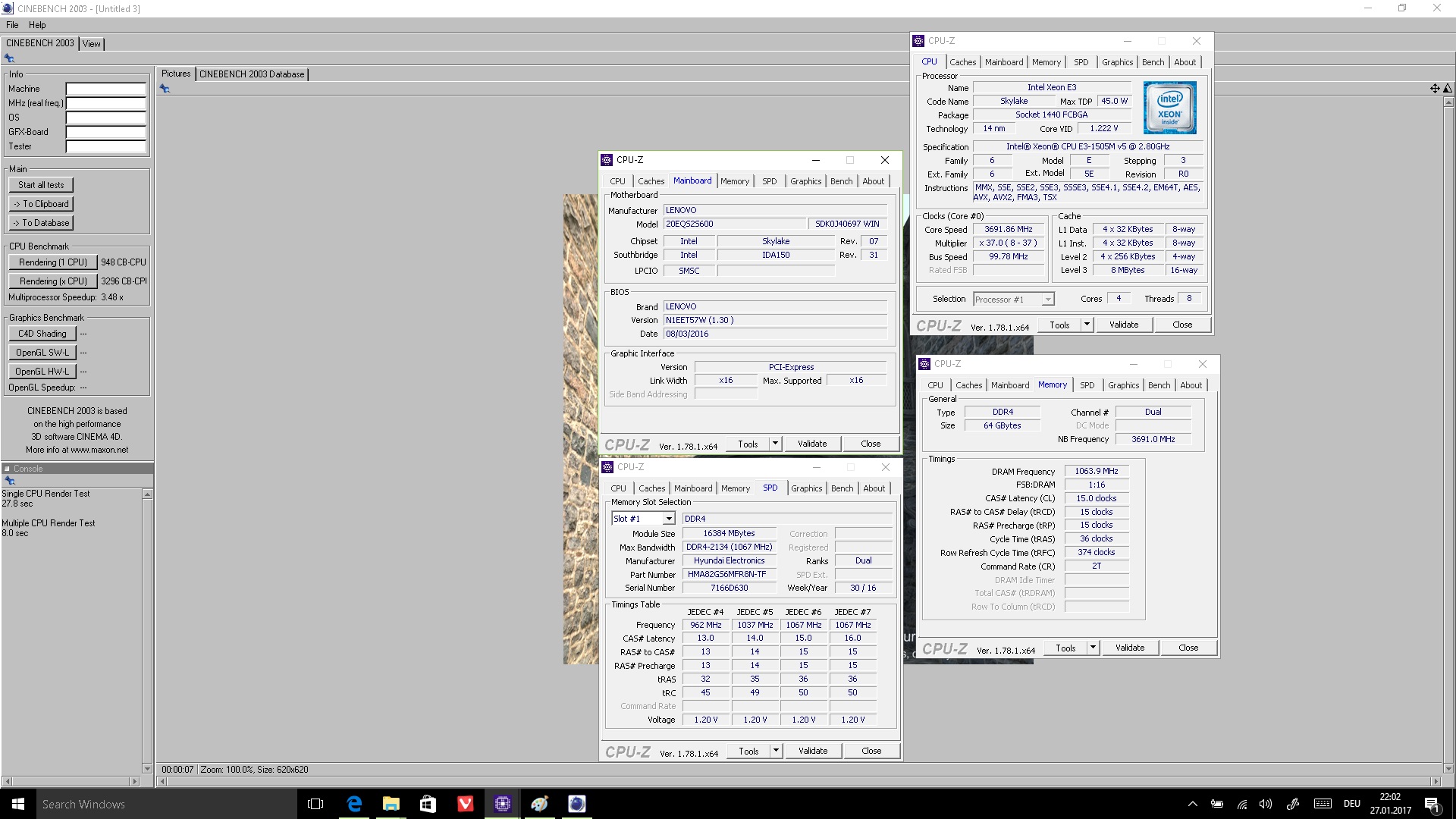Open the File menu in Cinebench
This screenshot has height=819, width=1456.
pos(12,25)
